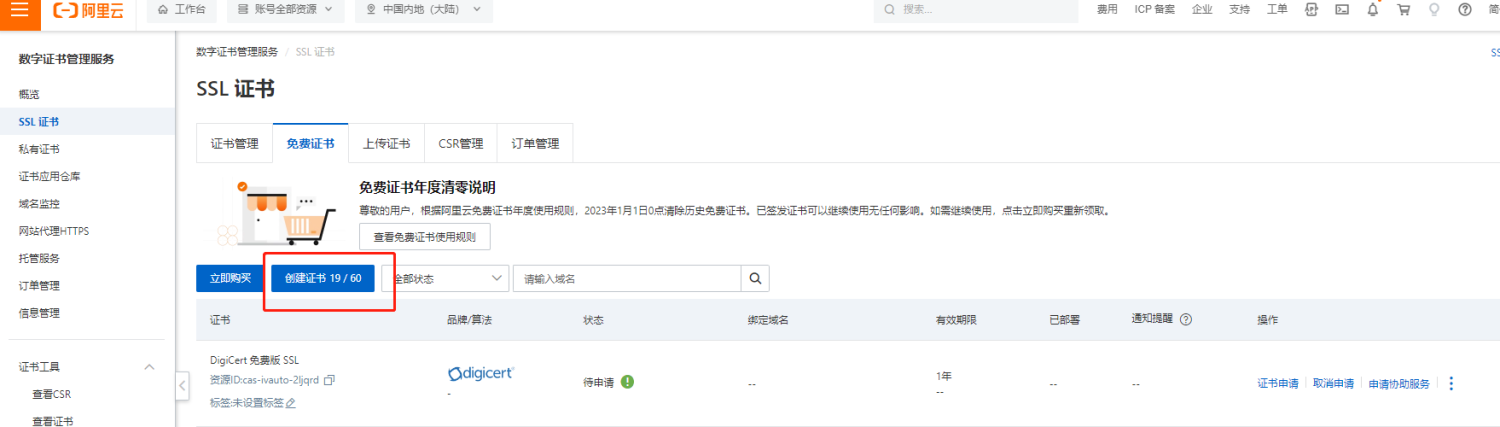Click the 创建证书 19 / 60 button

coord(323,278)
